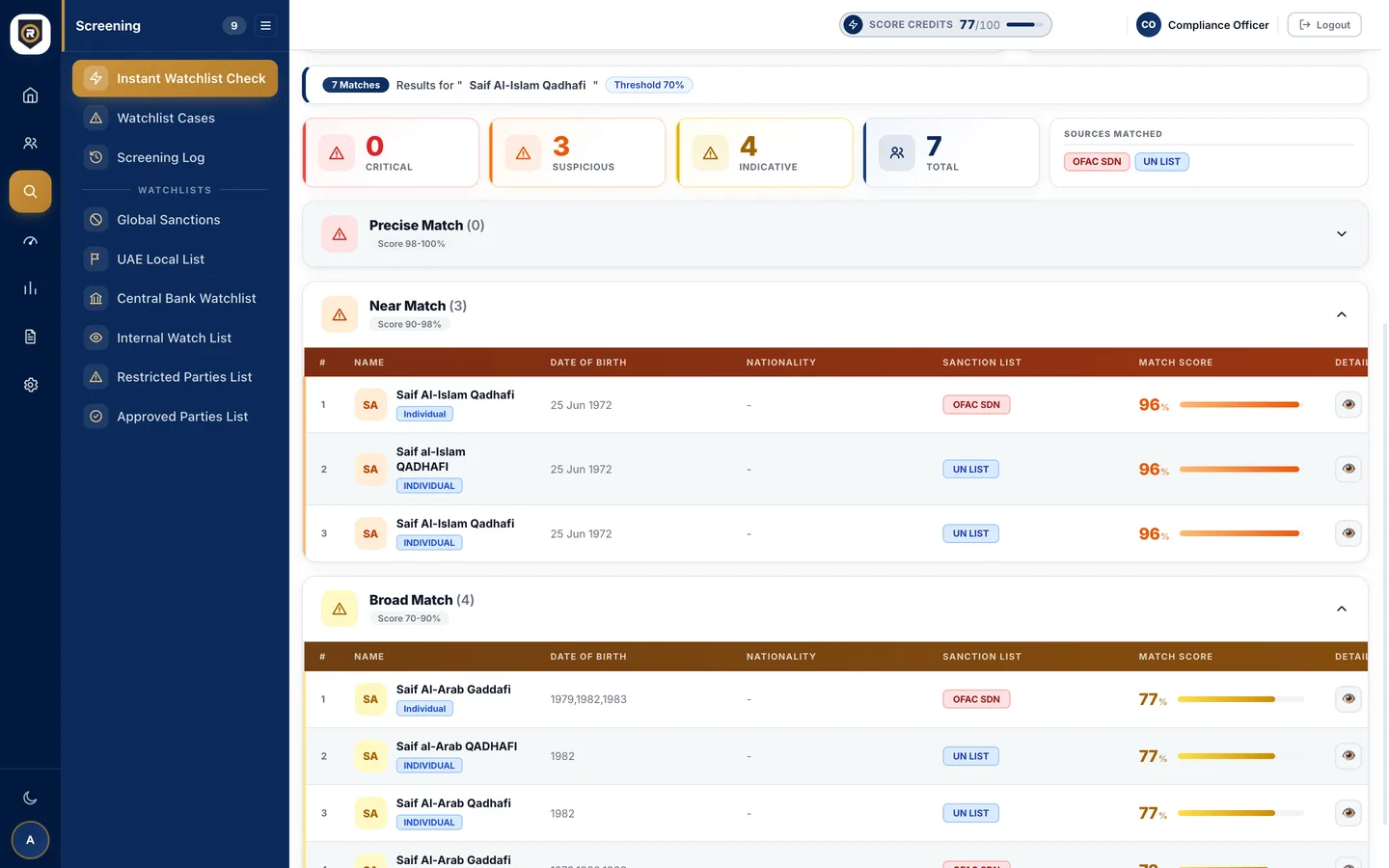Open Internal Watch List

click(175, 338)
